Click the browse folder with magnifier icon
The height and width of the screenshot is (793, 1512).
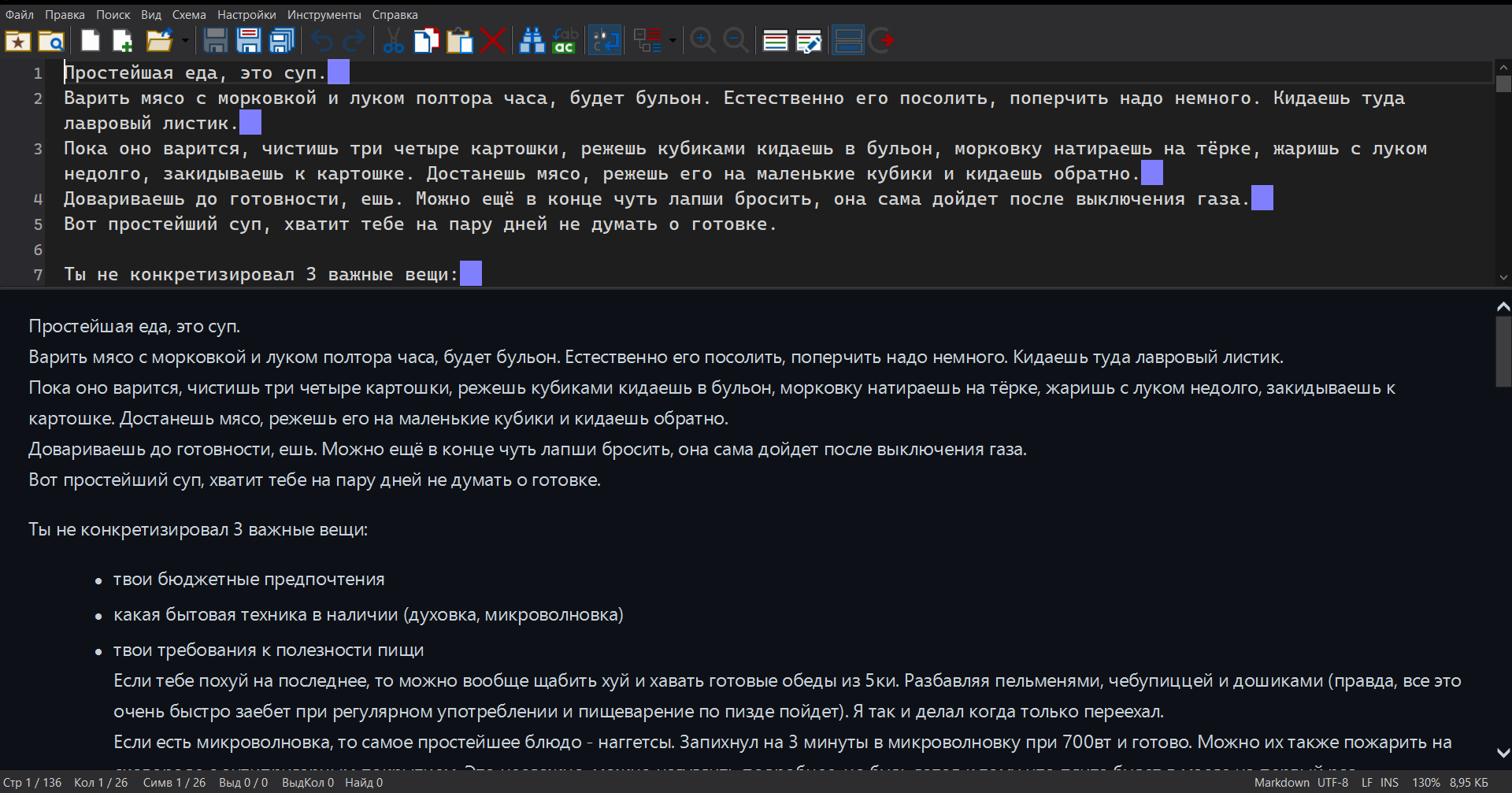click(x=51, y=41)
